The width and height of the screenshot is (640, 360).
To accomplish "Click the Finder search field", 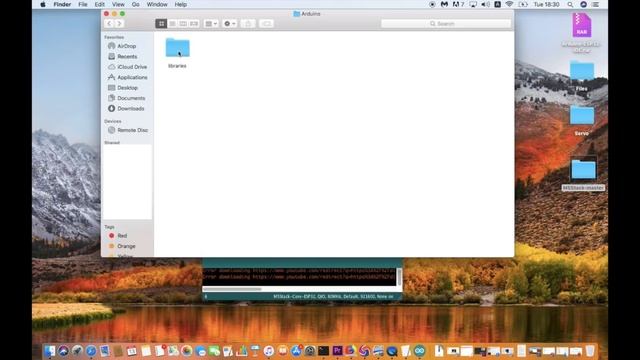I will click(446, 24).
